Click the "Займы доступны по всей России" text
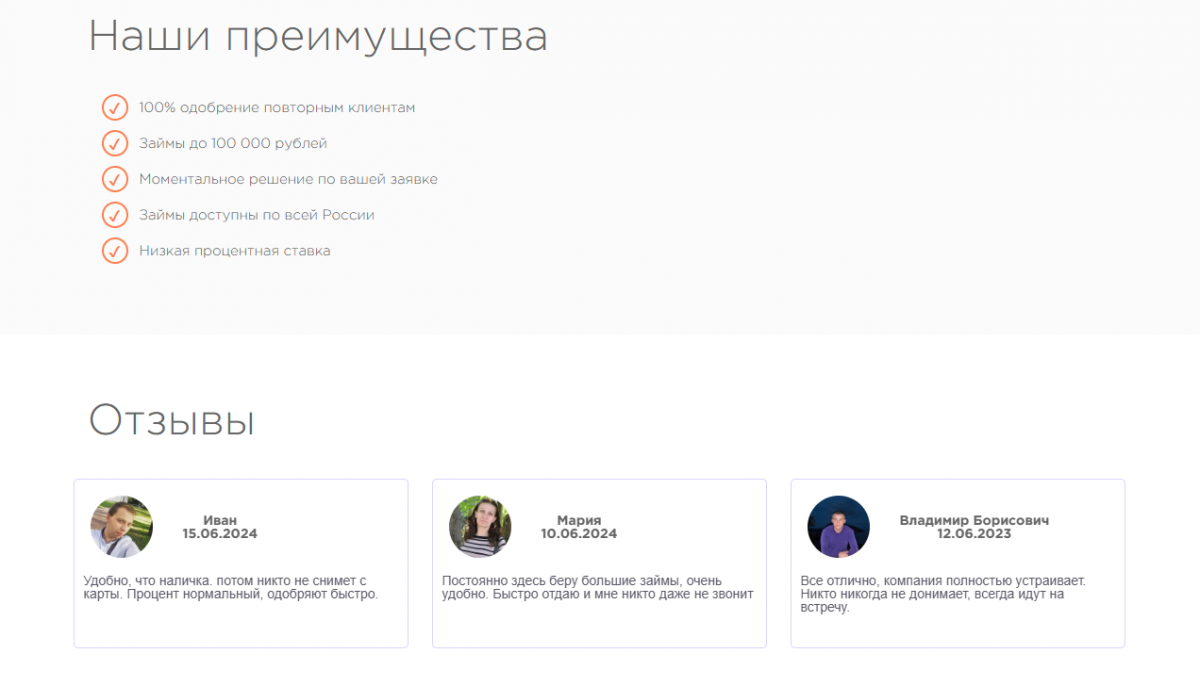The height and width of the screenshot is (686, 1200). pyautogui.click(x=256, y=215)
